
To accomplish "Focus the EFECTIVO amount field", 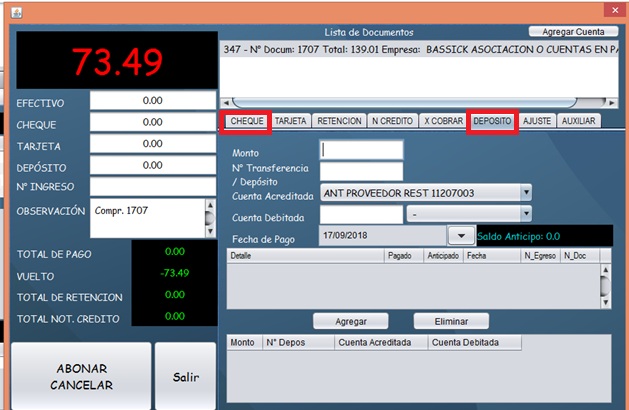I will (x=152, y=101).
